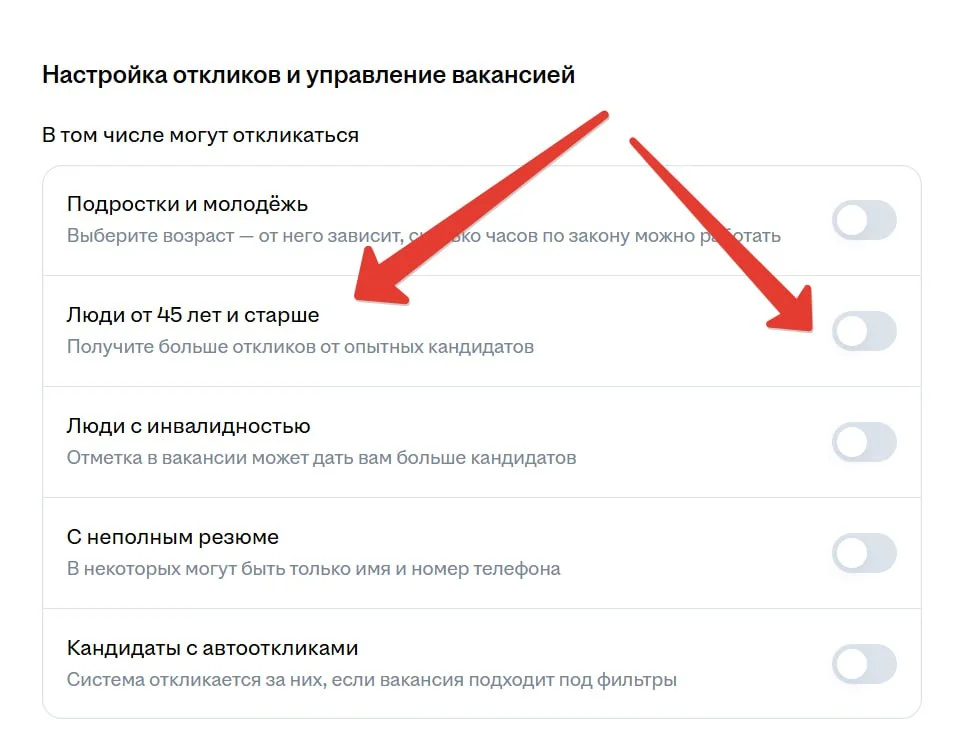Click the Подростки и молодёжь title
This screenshot has height=737, width=961.
[x=187, y=204]
